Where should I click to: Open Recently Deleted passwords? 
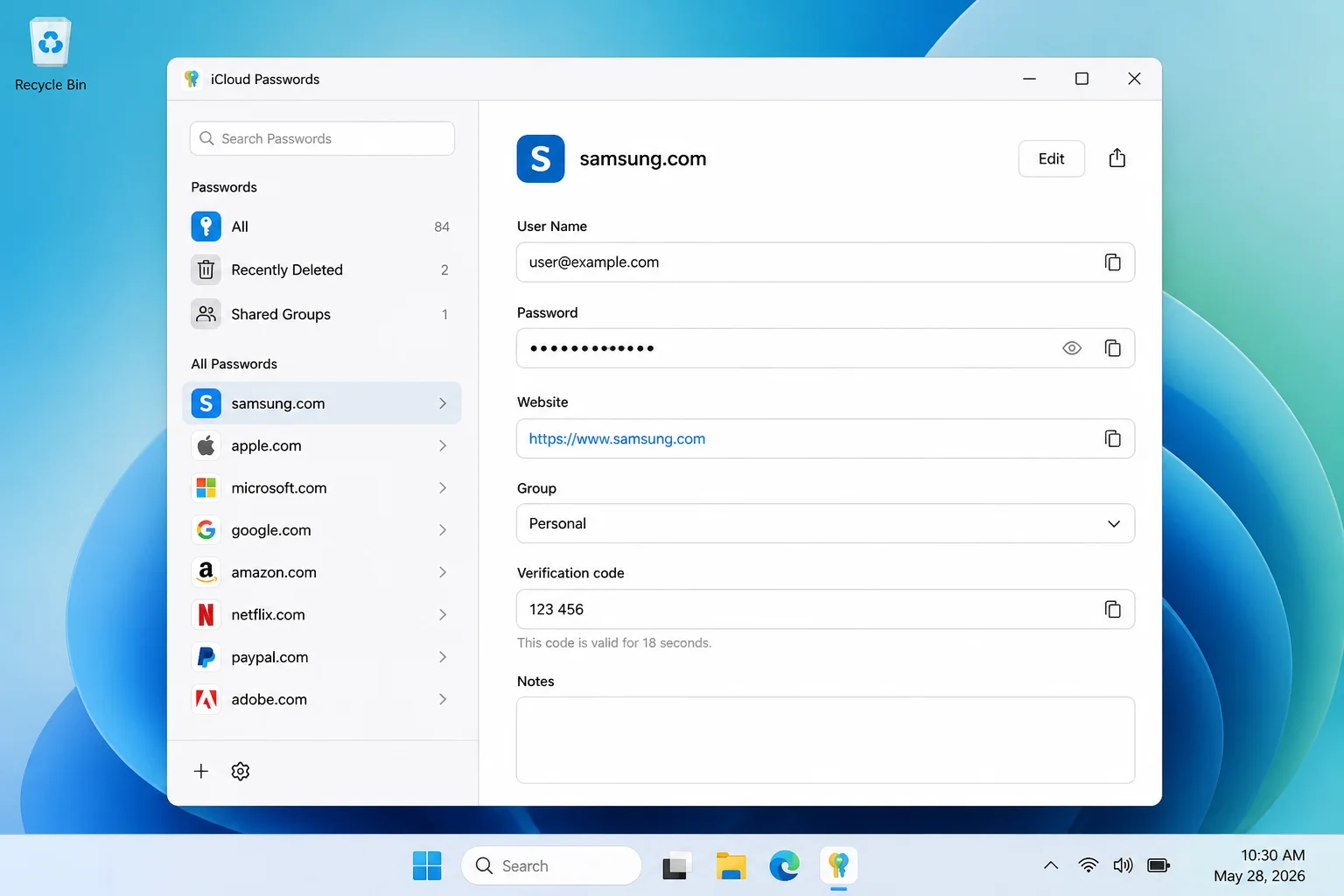click(x=322, y=269)
